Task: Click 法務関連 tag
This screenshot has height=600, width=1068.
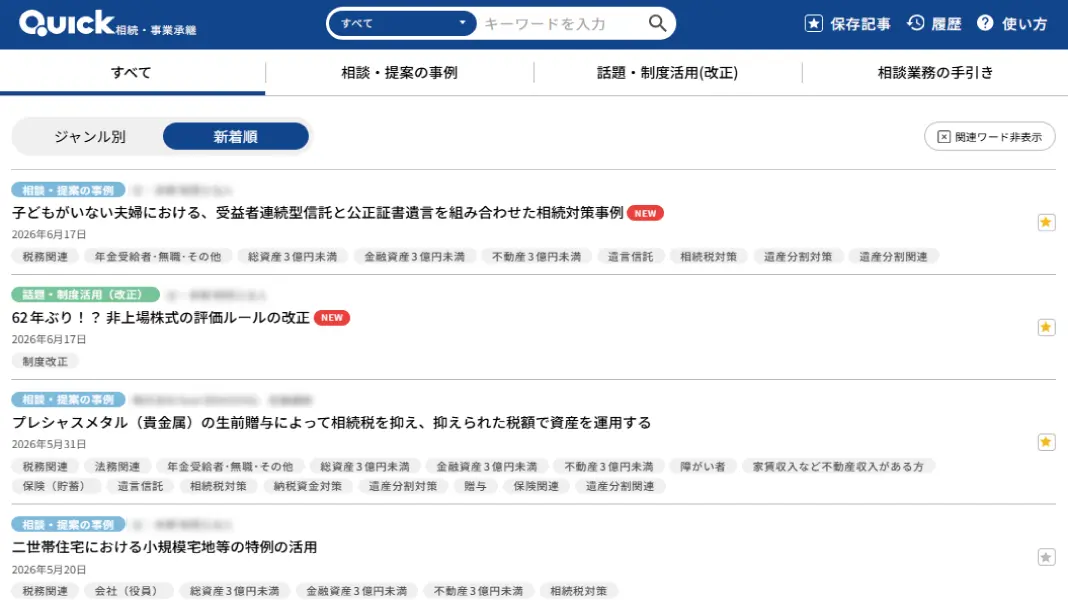Action: pos(117,467)
